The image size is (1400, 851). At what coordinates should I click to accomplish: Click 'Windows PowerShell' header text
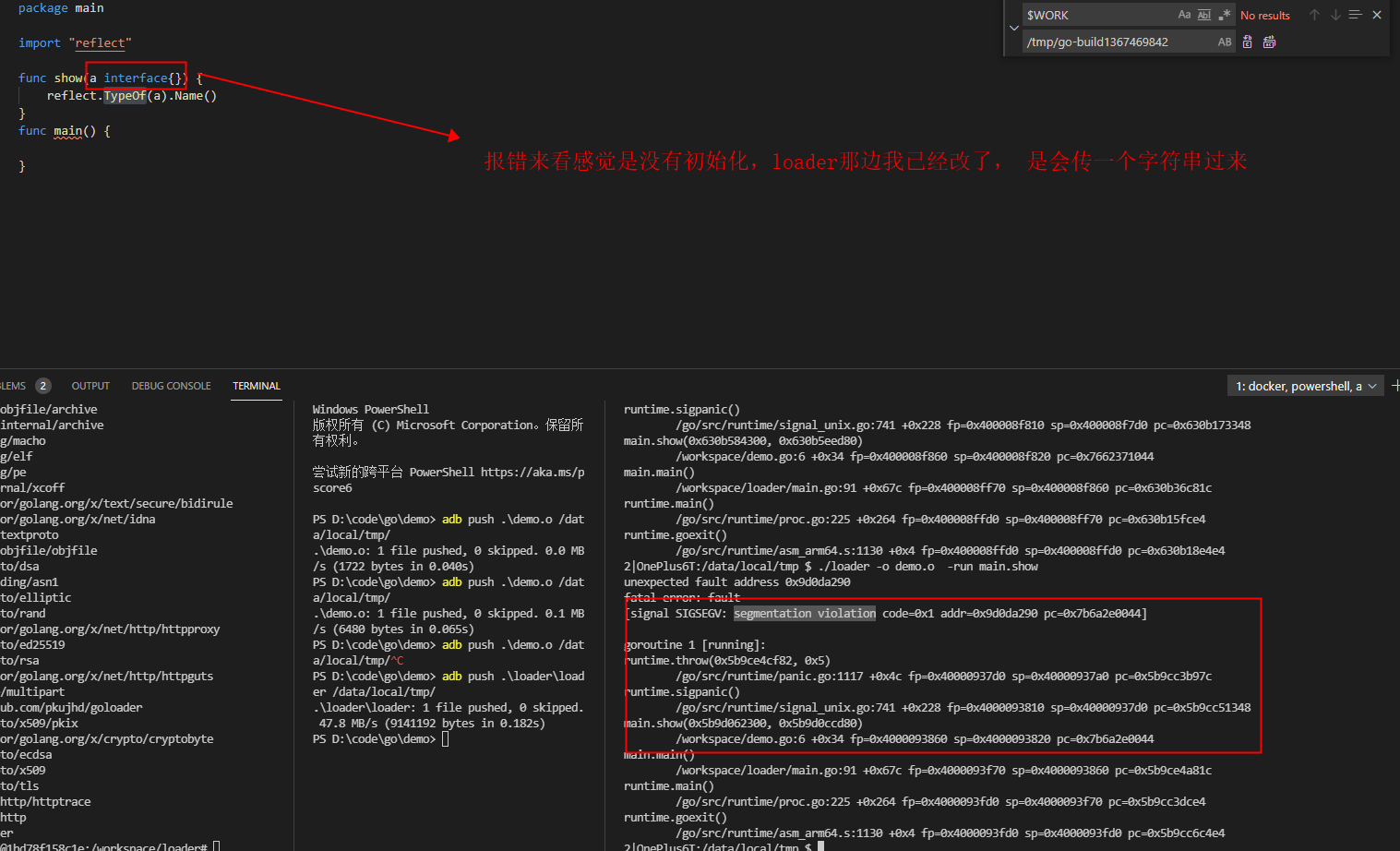click(x=371, y=410)
